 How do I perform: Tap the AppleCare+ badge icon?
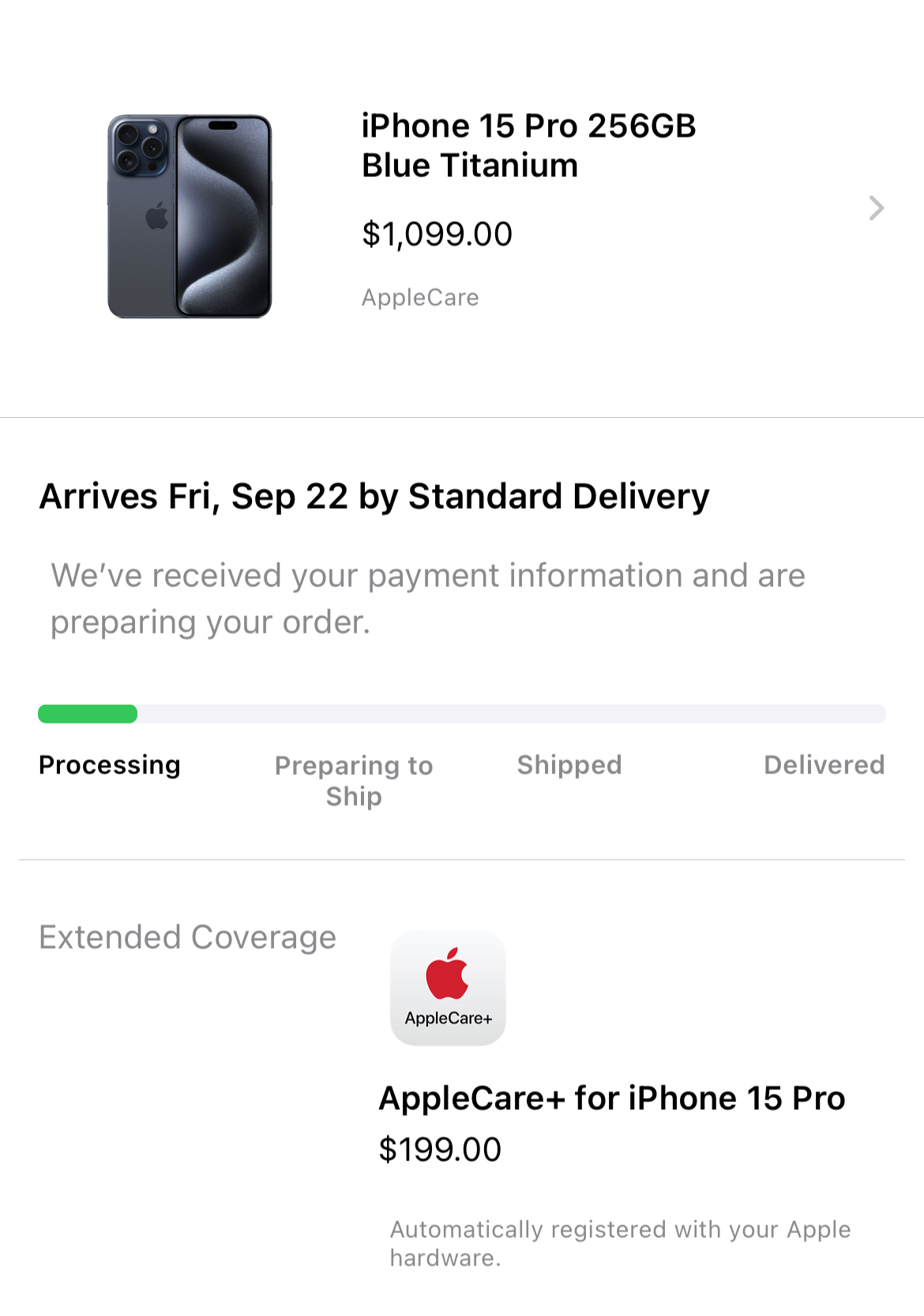(x=448, y=988)
